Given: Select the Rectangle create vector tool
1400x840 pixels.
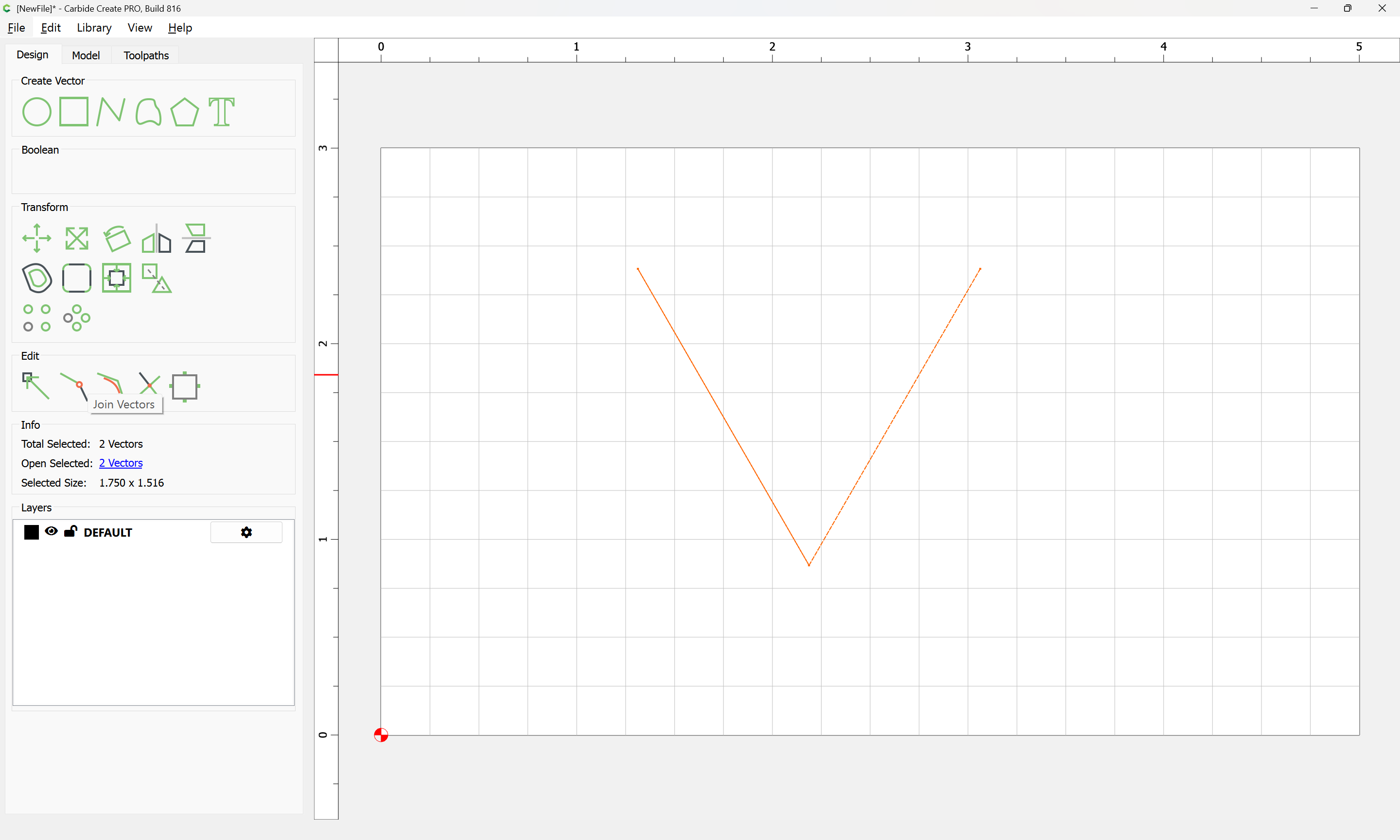Looking at the screenshot, I should click(73, 111).
